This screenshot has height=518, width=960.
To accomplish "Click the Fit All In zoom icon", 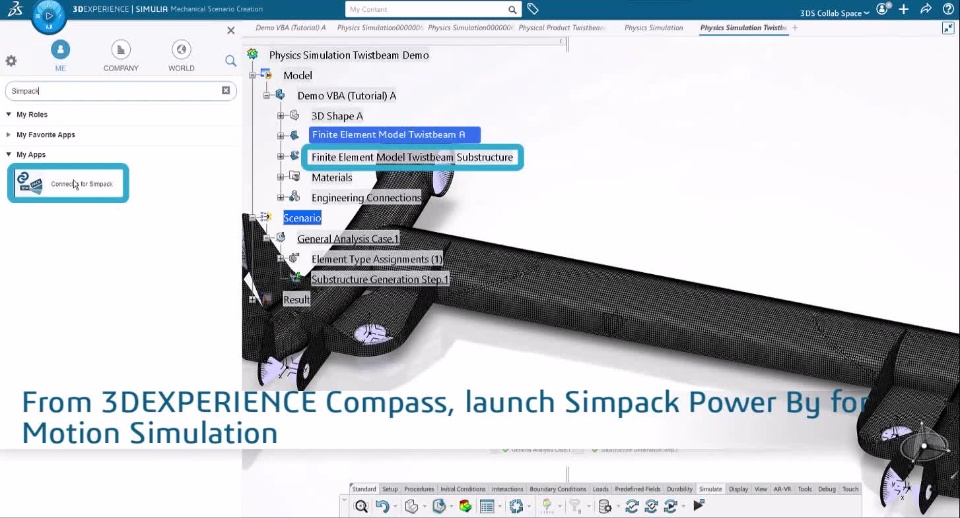I will coord(361,506).
